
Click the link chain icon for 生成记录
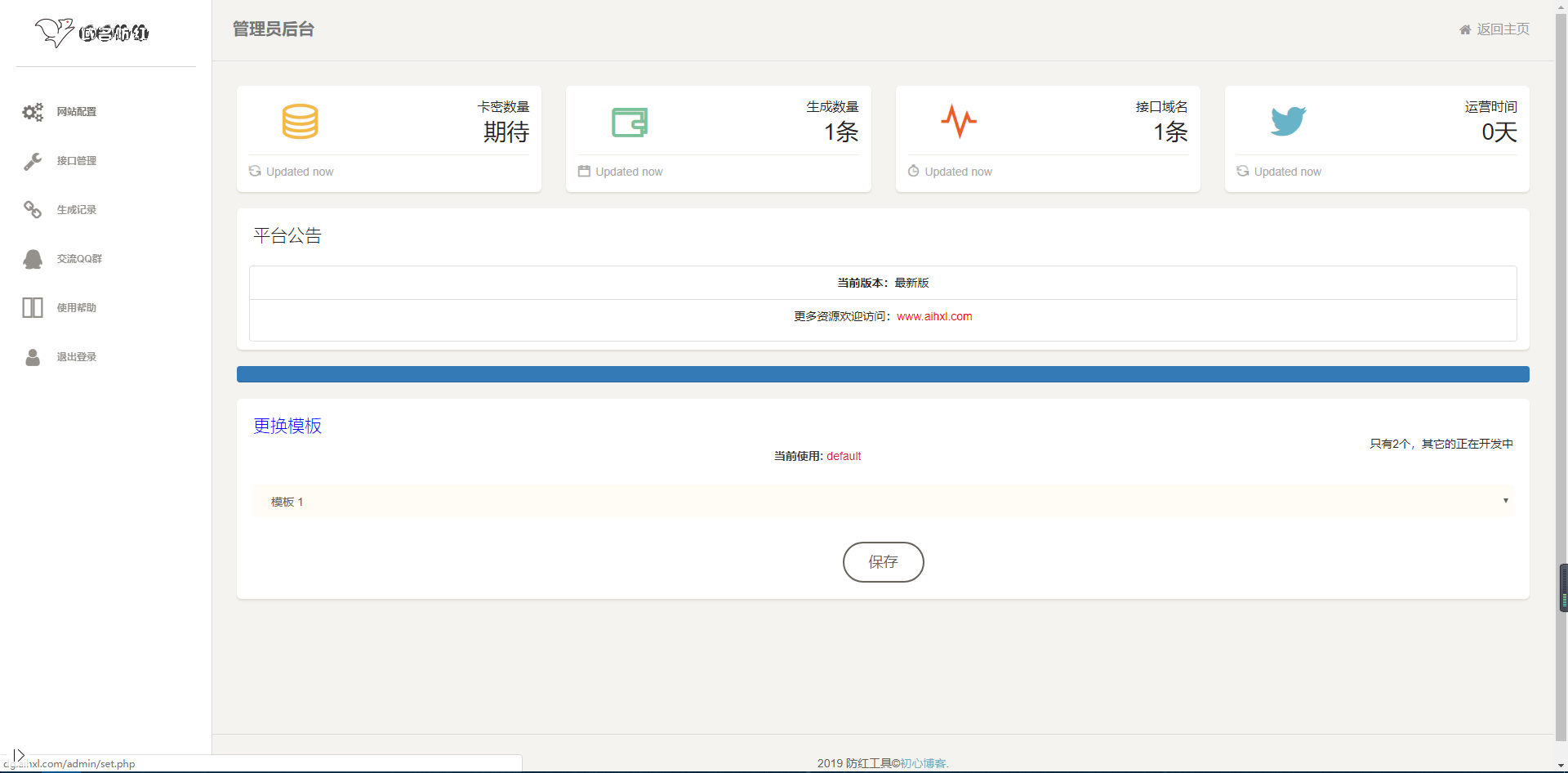pyautogui.click(x=33, y=210)
